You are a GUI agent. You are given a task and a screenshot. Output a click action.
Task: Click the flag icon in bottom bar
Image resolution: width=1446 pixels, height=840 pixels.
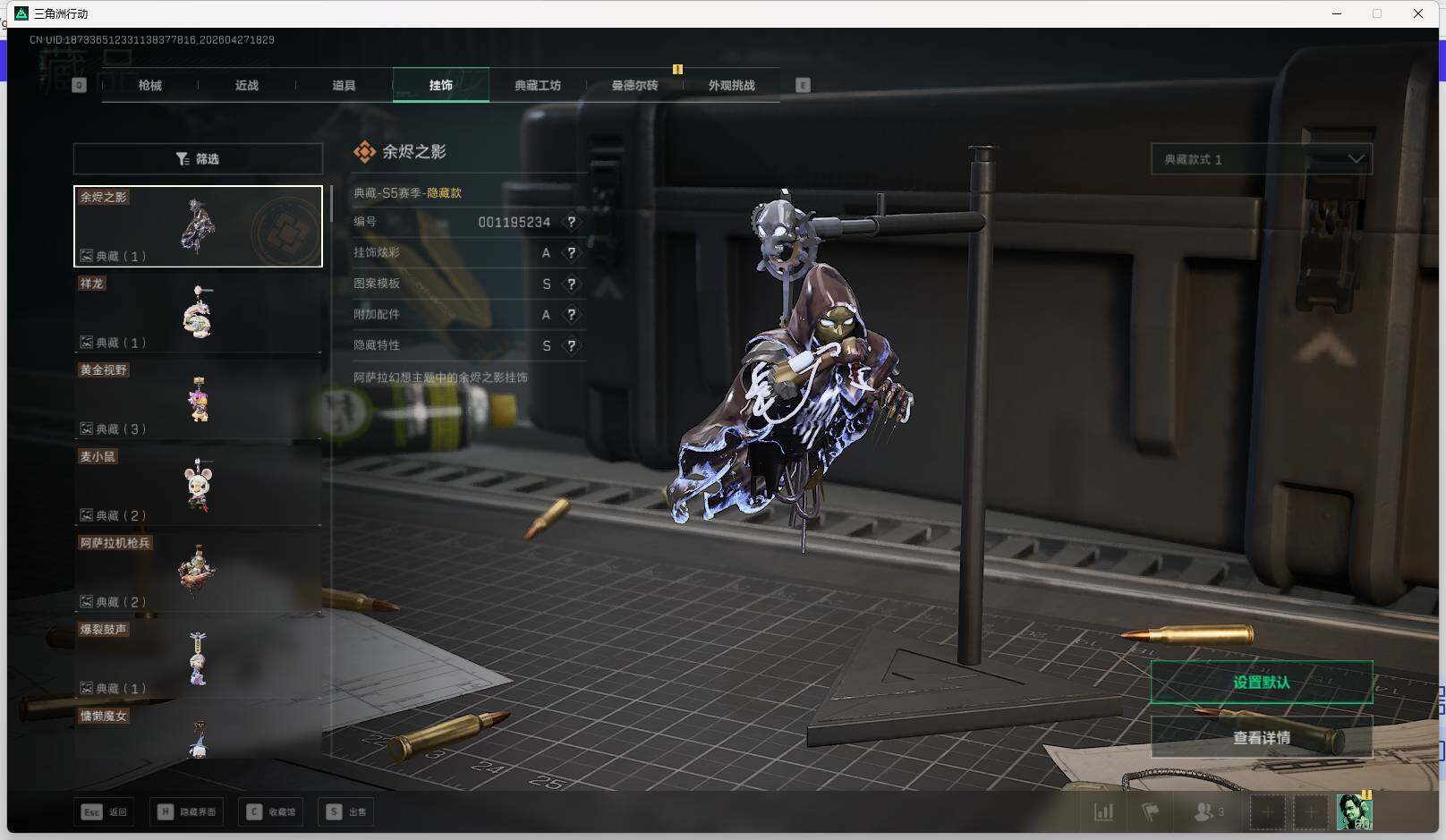[x=1150, y=812]
